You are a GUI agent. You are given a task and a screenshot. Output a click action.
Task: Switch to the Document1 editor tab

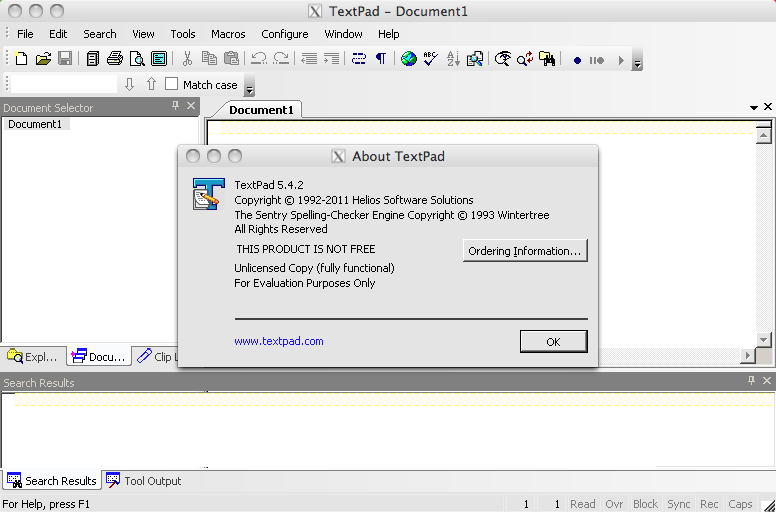[x=261, y=110]
